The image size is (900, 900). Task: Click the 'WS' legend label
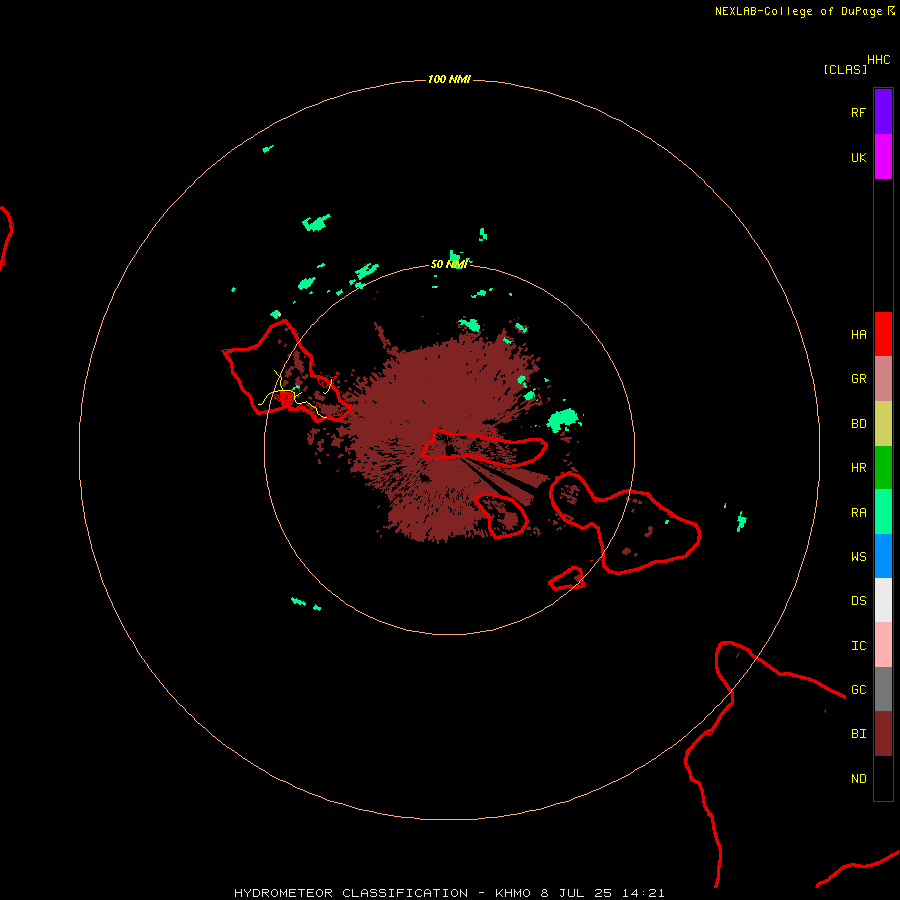point(858,557)
